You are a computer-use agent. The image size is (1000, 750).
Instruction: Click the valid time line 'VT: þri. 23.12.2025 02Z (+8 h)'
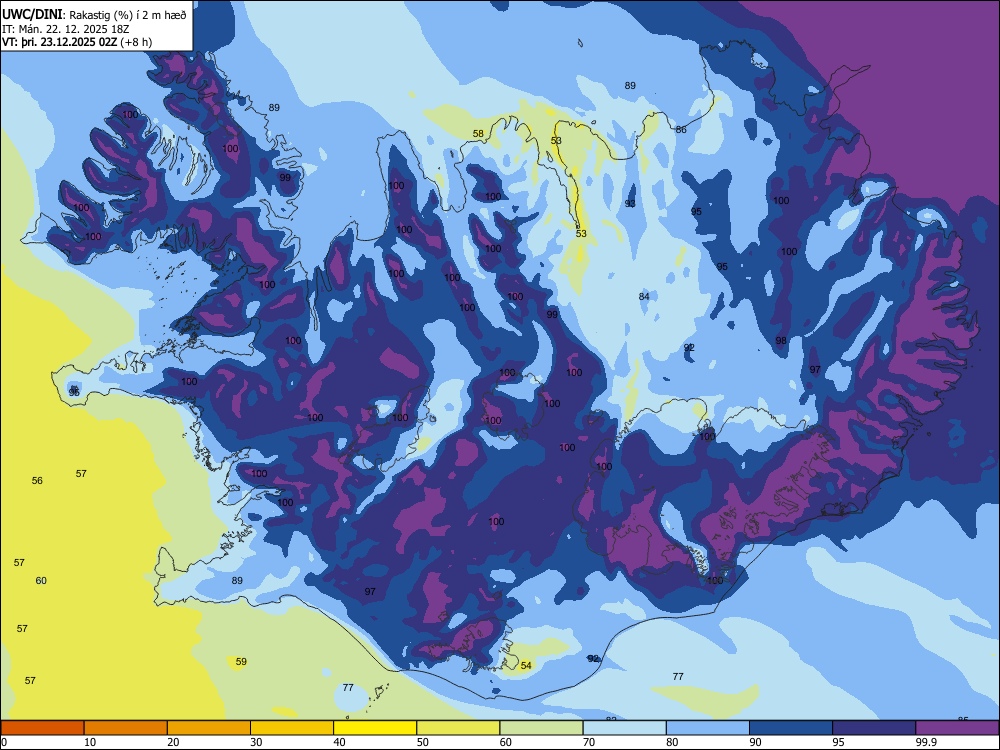pyautogui.click(x=77, y=42)
